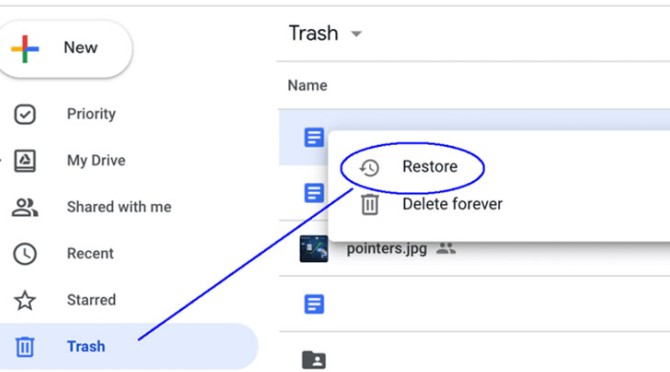Click the pointers.jpg thumbnail
This screenshot has height=372, width=670.
point(314,249)
